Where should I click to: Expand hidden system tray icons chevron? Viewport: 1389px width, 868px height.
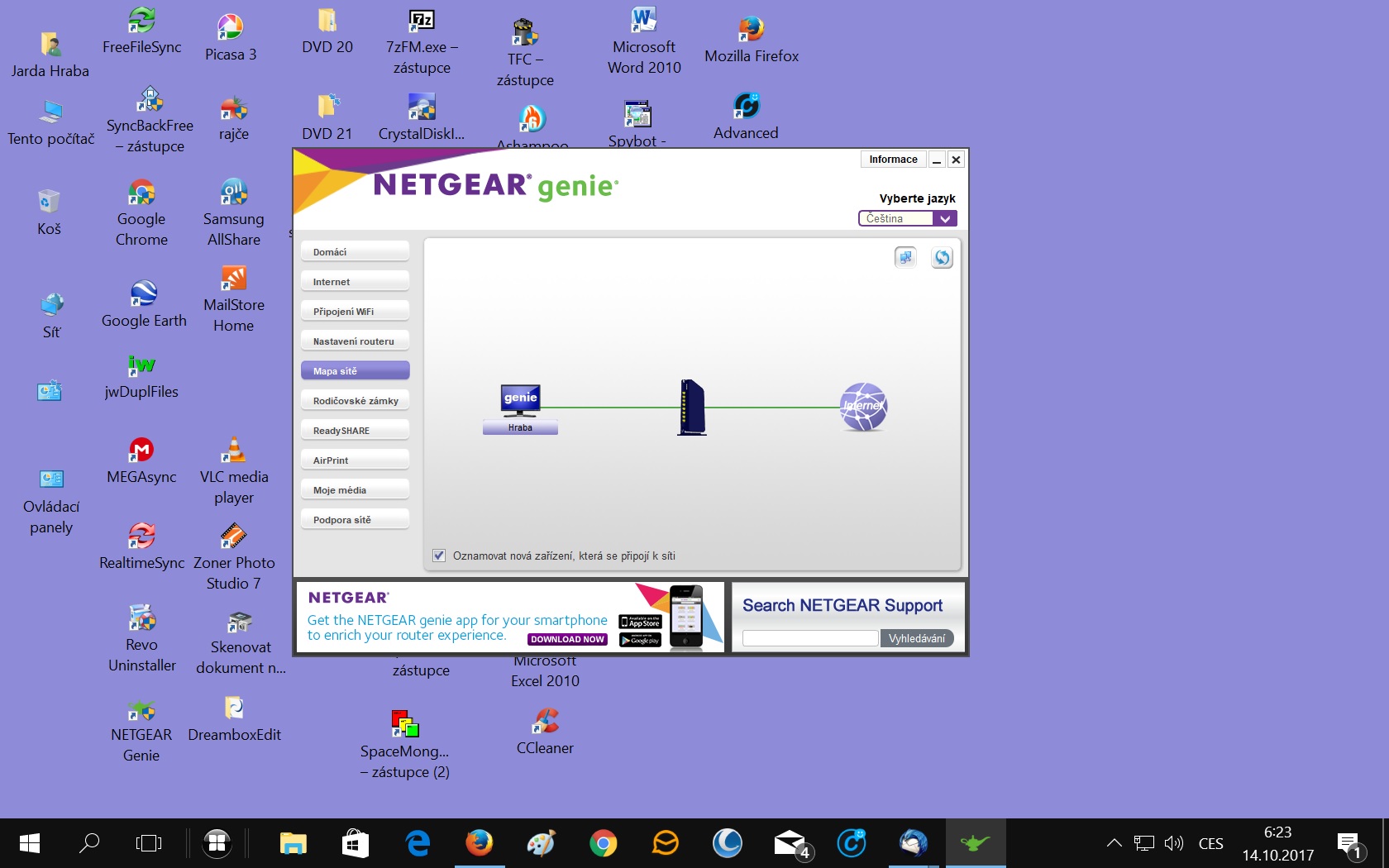tap(1114, 843)
